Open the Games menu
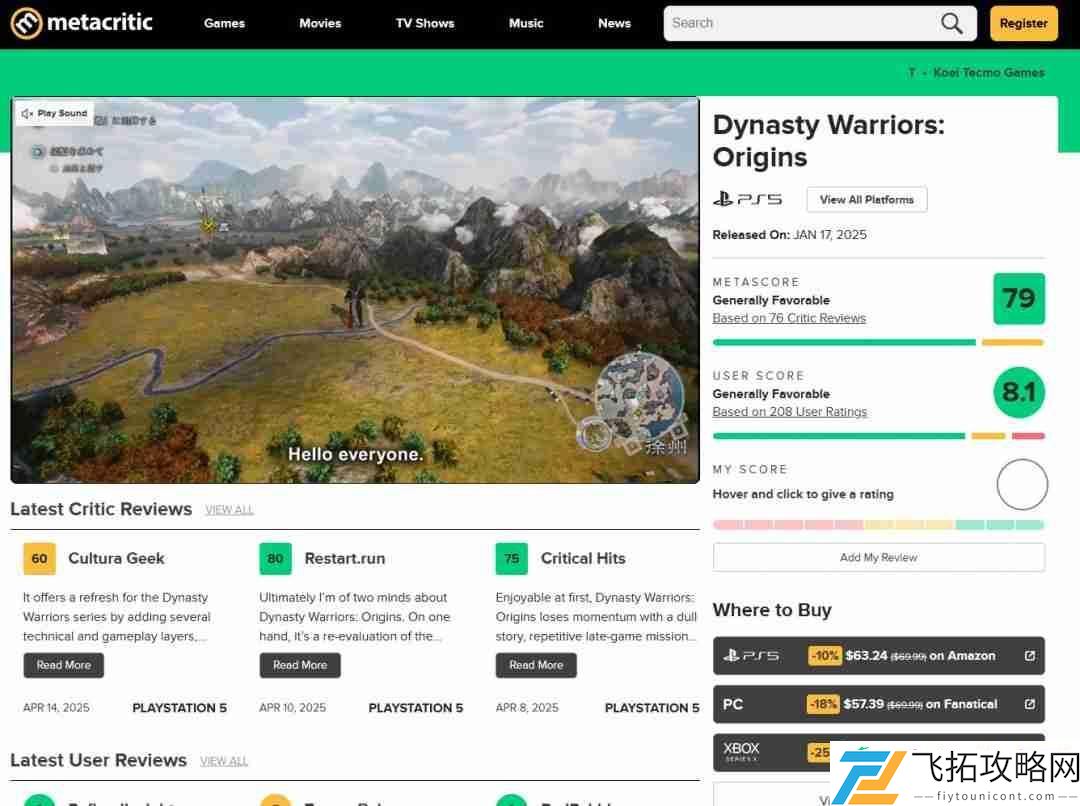The image size is (1080, 806). (x=225, y=23)
